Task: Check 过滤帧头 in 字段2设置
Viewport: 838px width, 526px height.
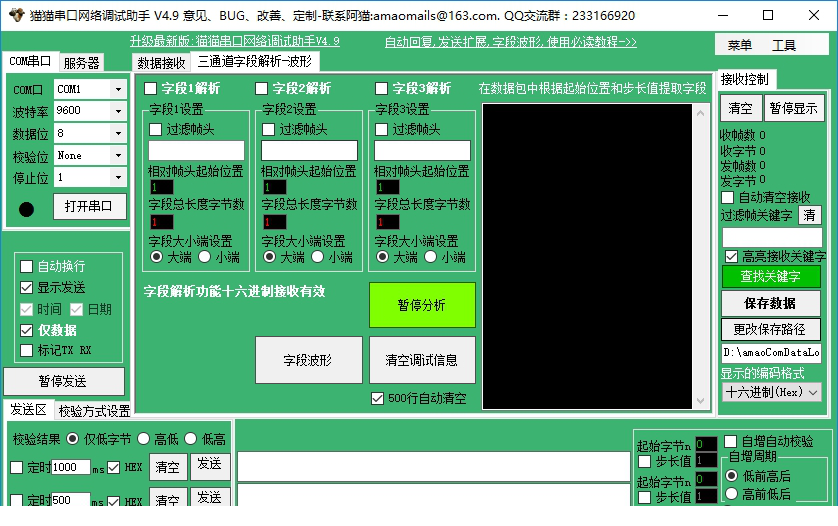Action: pyautogui.click(x=268, y=129)
